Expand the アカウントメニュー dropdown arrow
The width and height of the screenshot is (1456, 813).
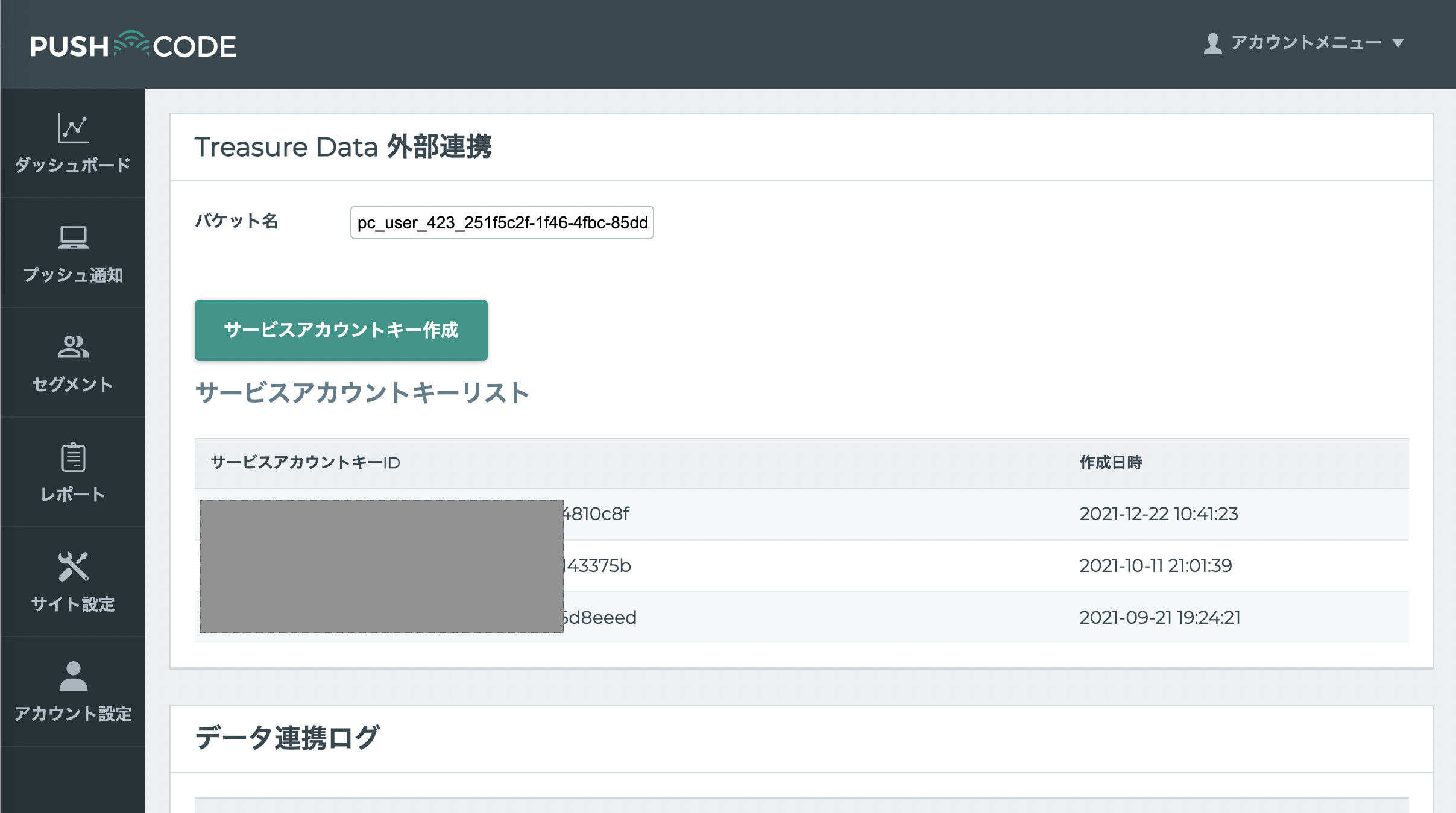pos(1398,43)
